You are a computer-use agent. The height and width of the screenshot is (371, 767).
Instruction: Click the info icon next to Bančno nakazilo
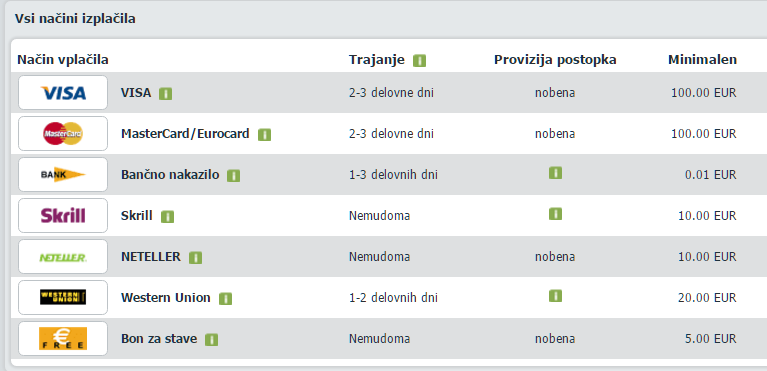coord(233,176)
